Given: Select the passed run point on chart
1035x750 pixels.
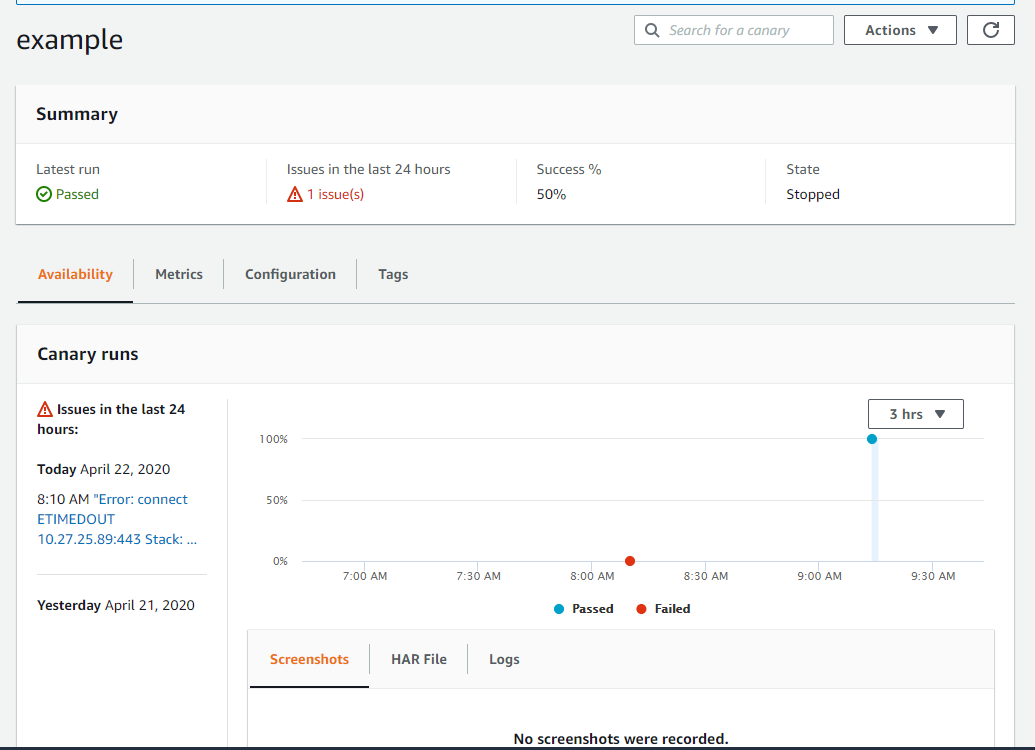Looking at the screenshot, I should (x=872, y=439).
